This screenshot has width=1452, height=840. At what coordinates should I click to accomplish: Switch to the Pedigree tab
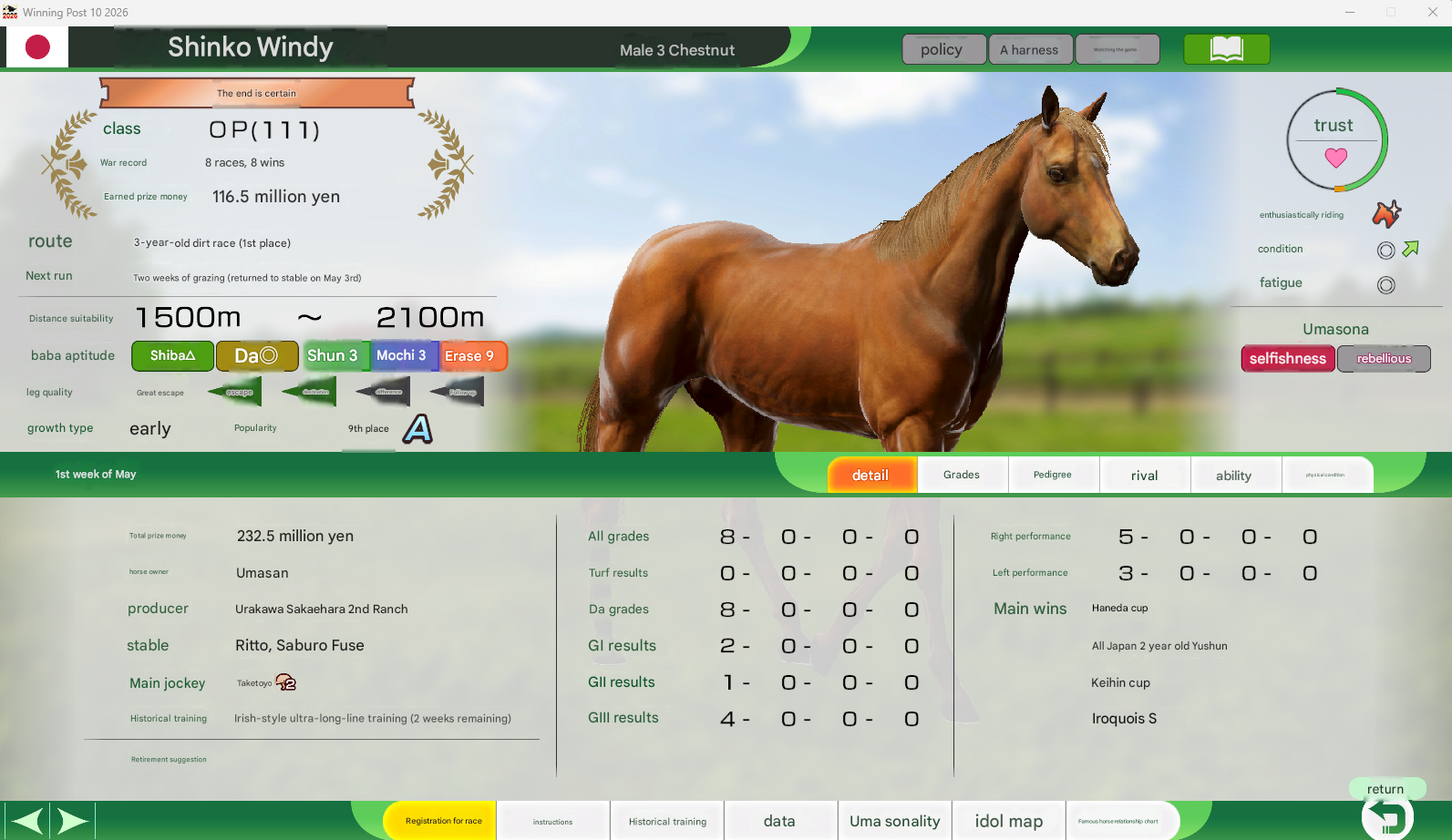1053,475
